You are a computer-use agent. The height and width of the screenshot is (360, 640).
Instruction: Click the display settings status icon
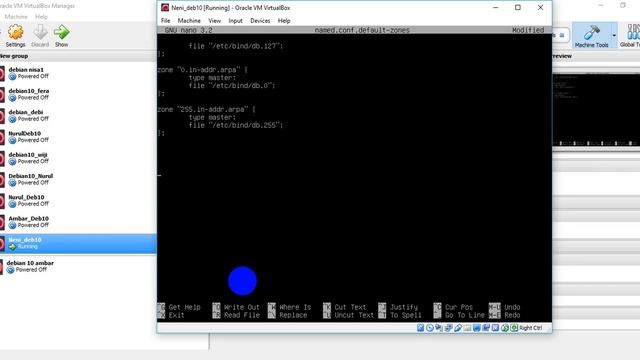(x=477, y=328)
